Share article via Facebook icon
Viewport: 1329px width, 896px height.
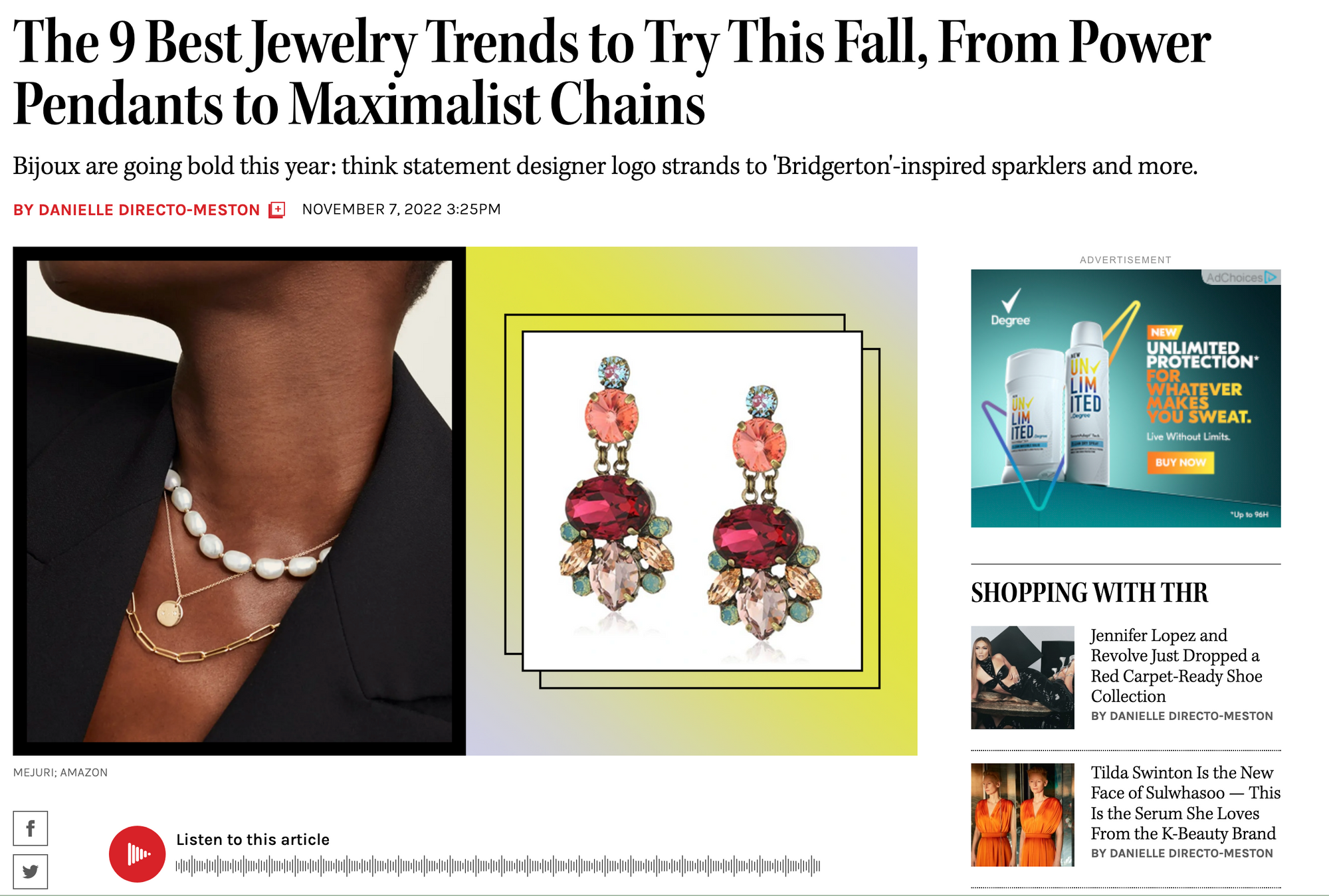[31, 828]
